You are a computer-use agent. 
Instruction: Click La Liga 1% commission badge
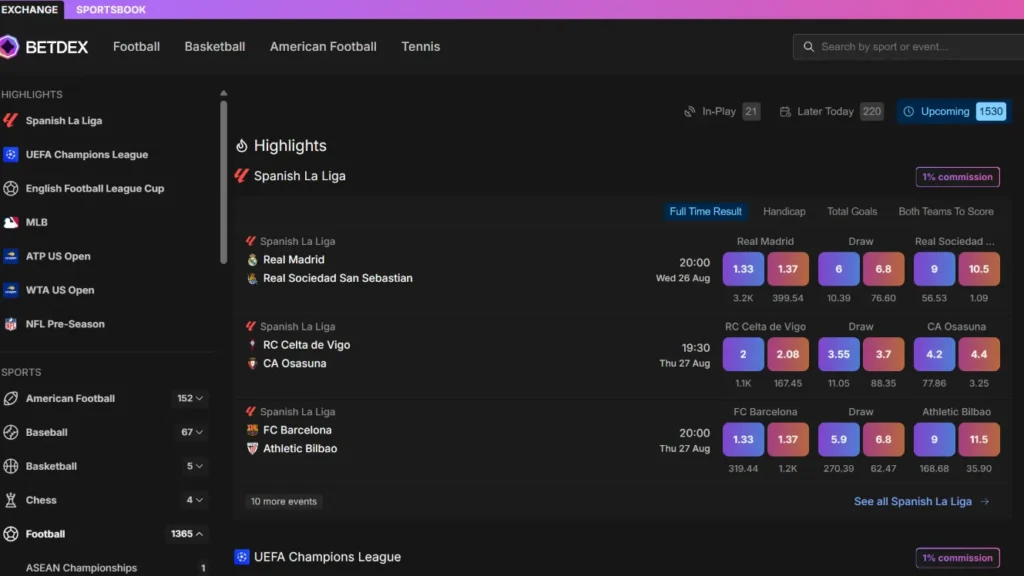pyautogui.click(x=957, y=177)
